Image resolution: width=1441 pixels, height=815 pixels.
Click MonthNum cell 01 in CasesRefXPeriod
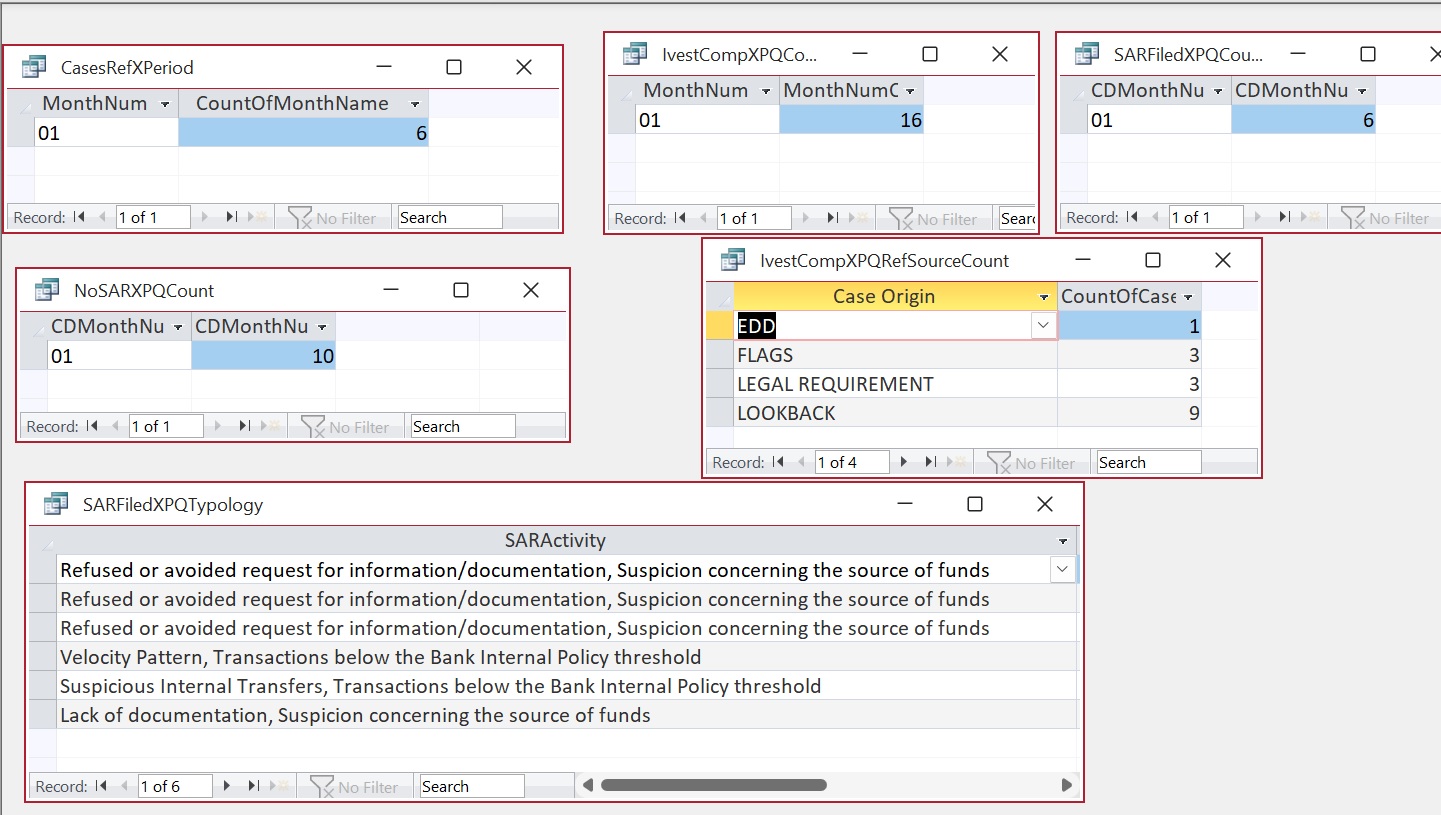tap(106, 132)
